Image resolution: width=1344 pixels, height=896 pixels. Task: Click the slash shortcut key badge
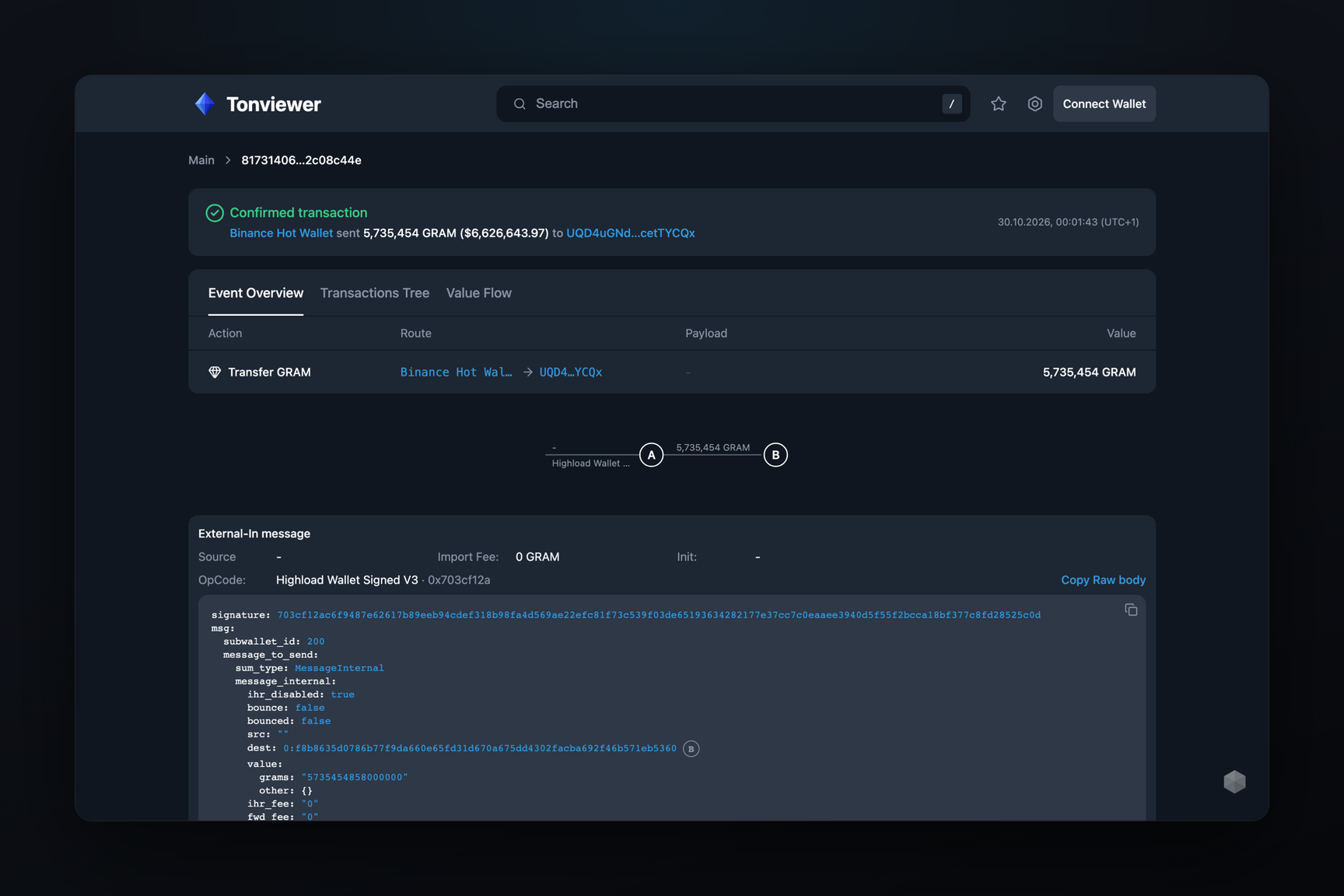pos(951,103)
